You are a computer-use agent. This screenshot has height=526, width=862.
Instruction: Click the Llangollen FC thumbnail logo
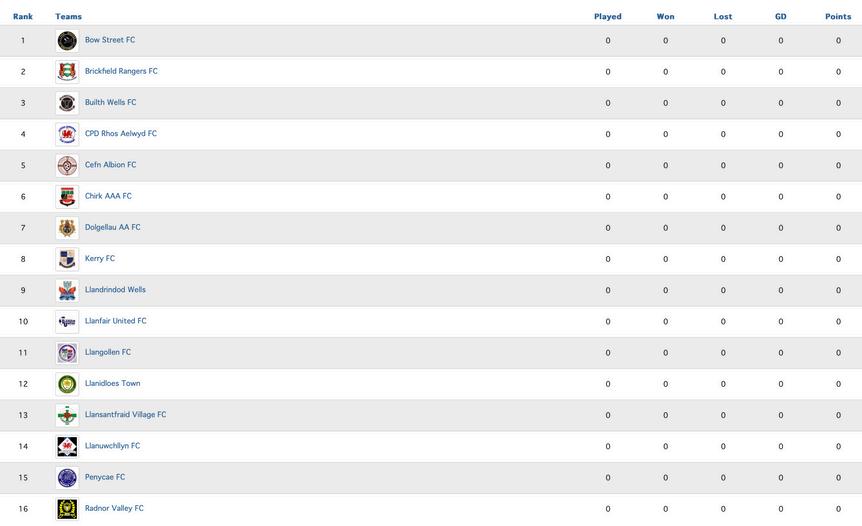(67, 353)
